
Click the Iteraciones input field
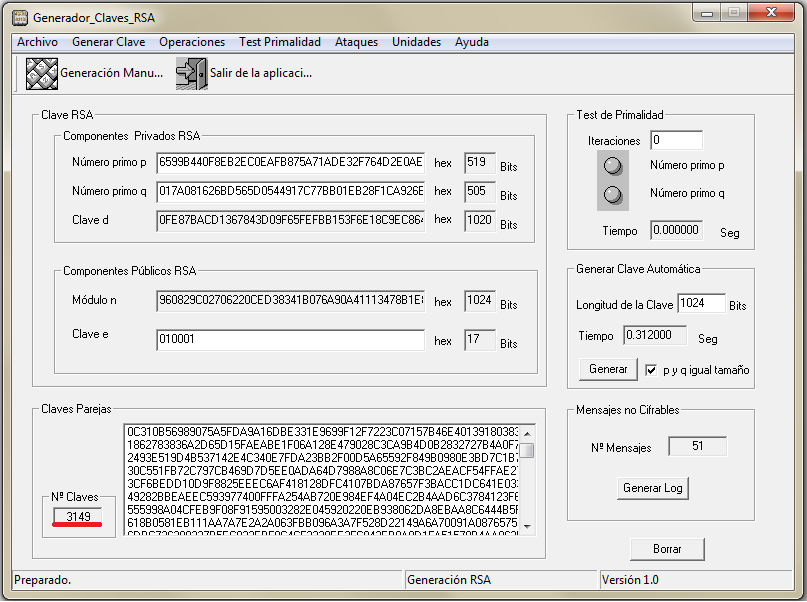click(x=676, y=141)
